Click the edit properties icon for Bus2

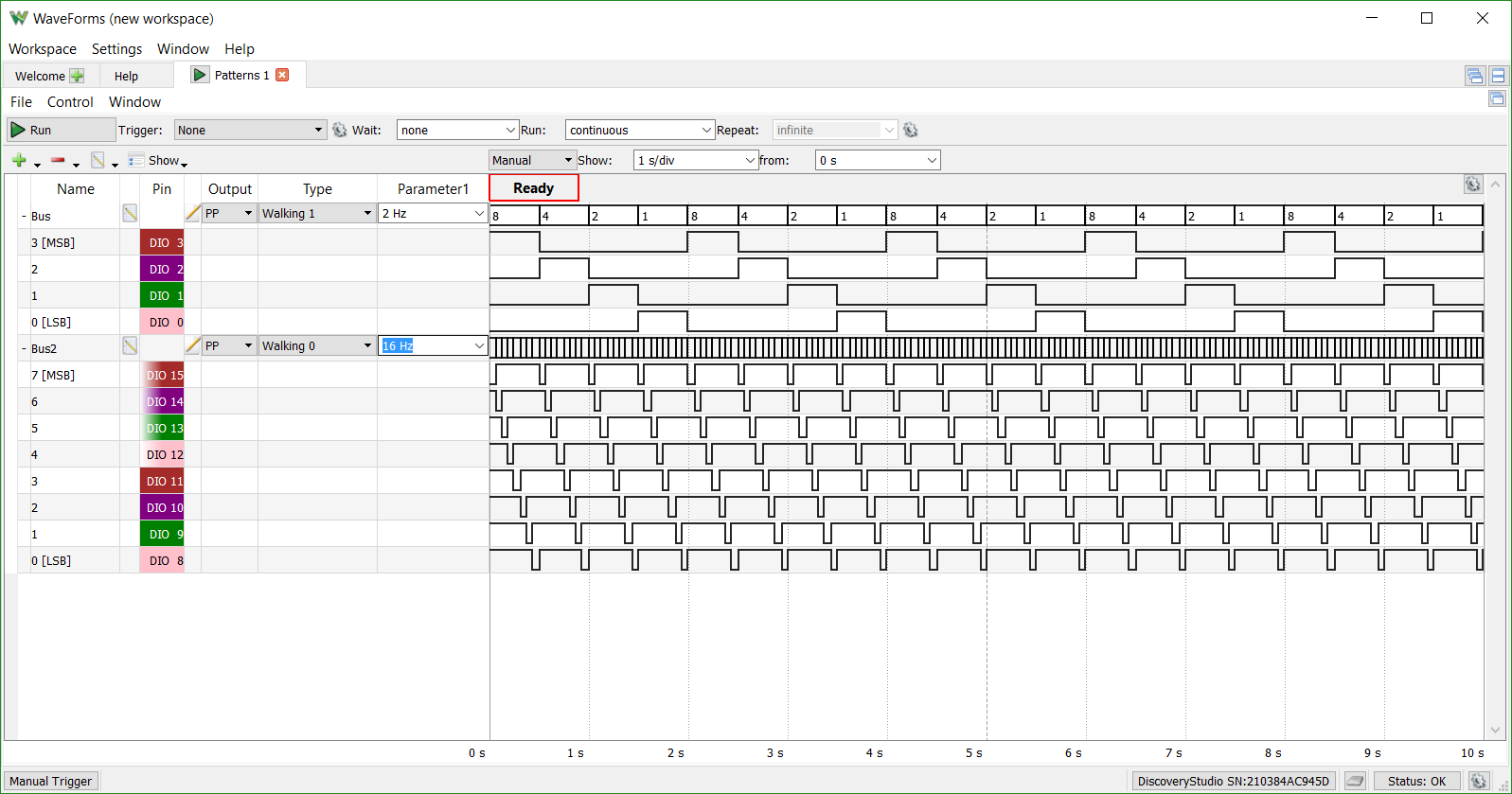(130, 346)
